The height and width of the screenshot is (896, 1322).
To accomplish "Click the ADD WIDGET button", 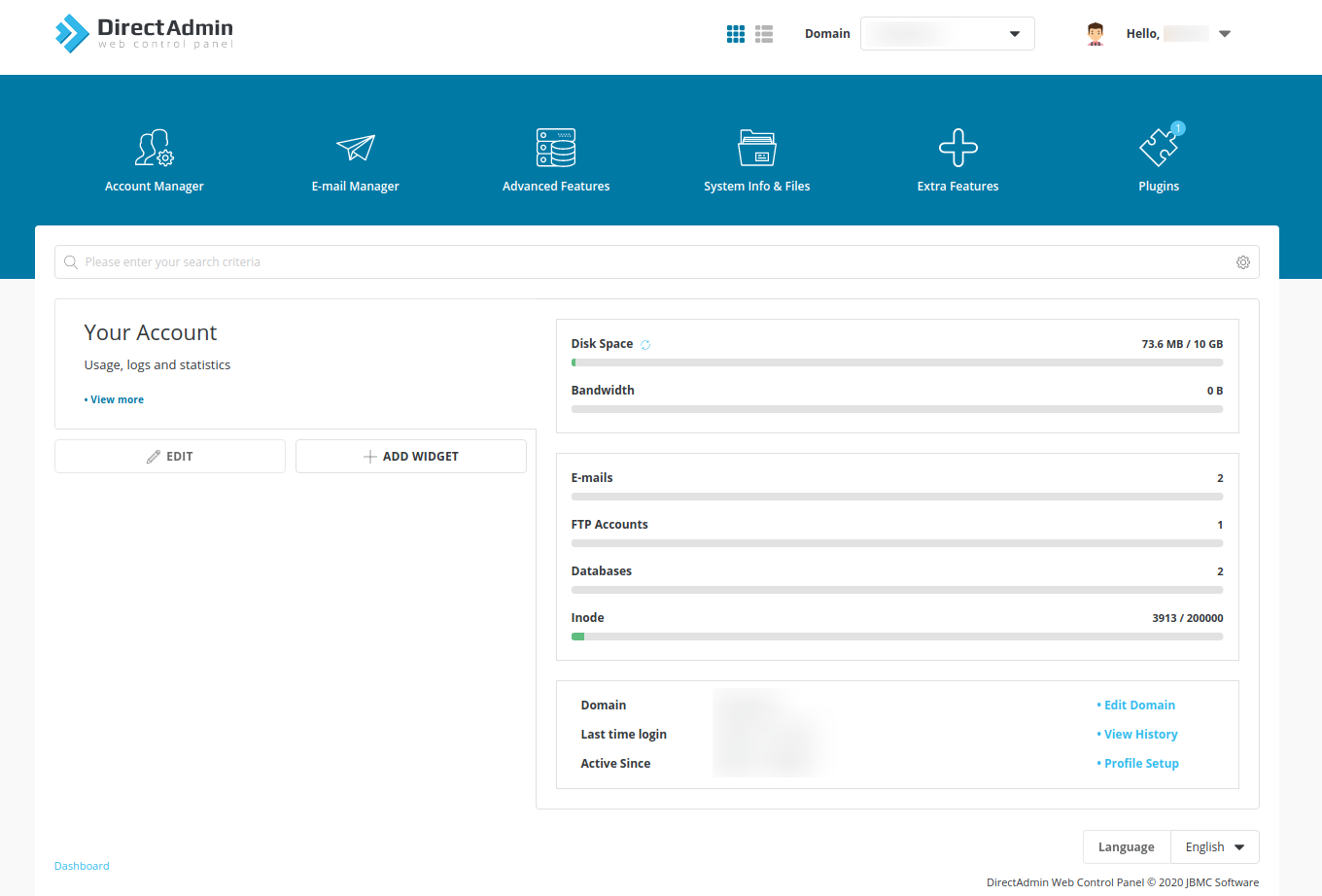I will [411, 457].
